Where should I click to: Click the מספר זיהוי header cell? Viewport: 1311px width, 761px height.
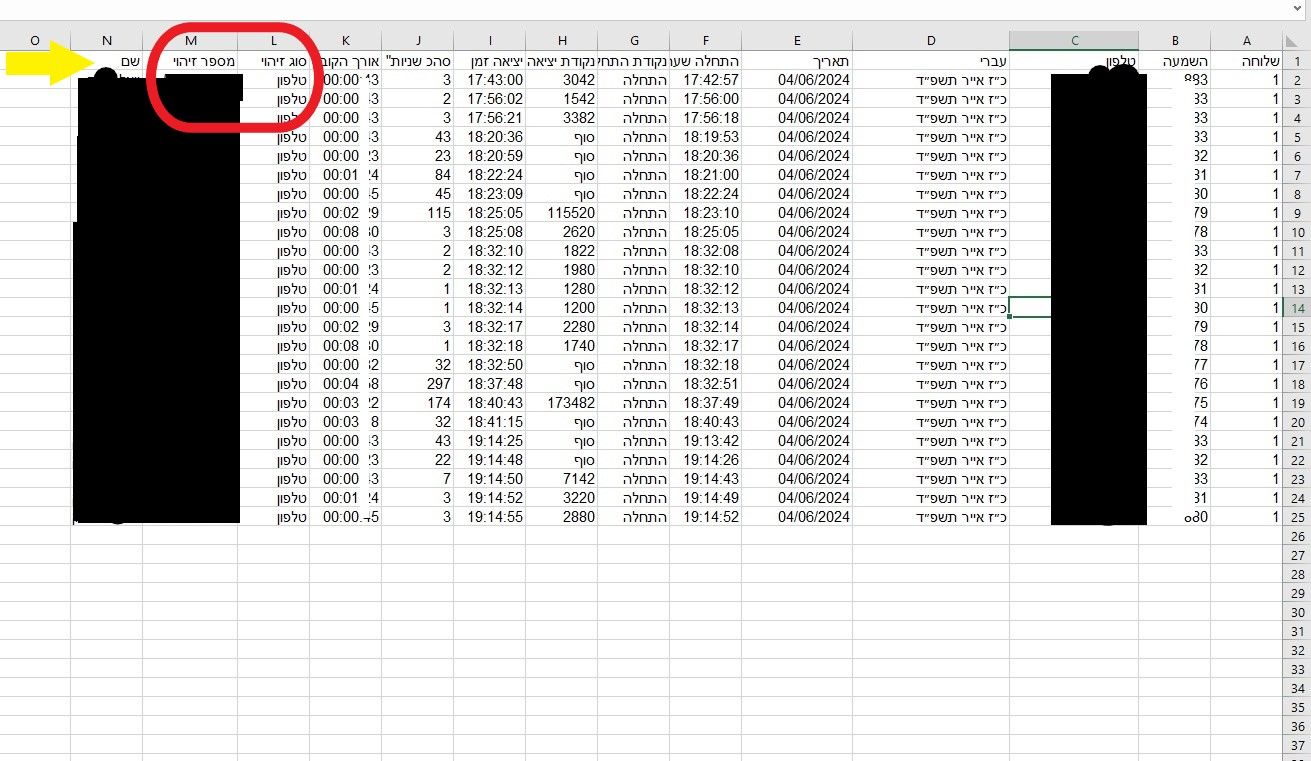(x=190, y=60)
